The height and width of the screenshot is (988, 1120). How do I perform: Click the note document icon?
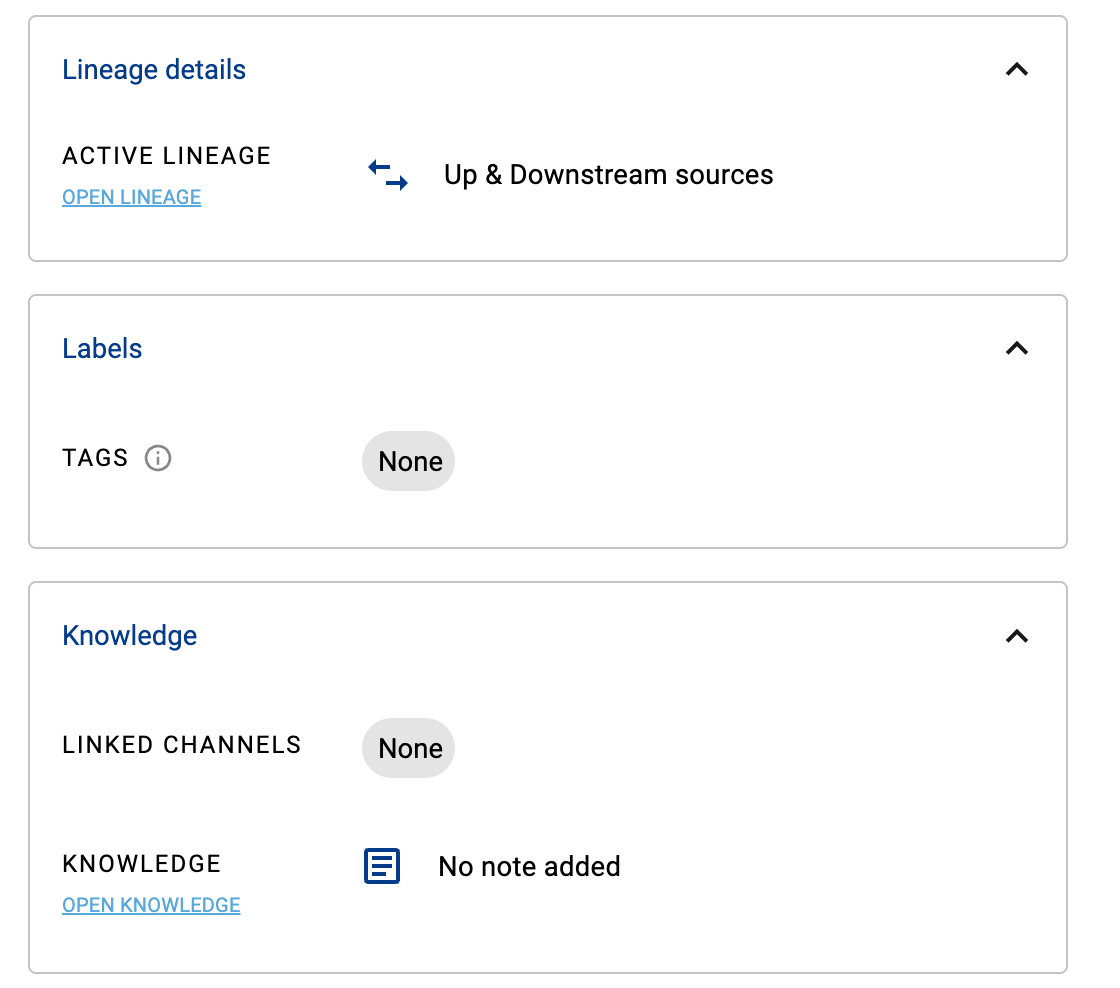(x=382, y=866)
